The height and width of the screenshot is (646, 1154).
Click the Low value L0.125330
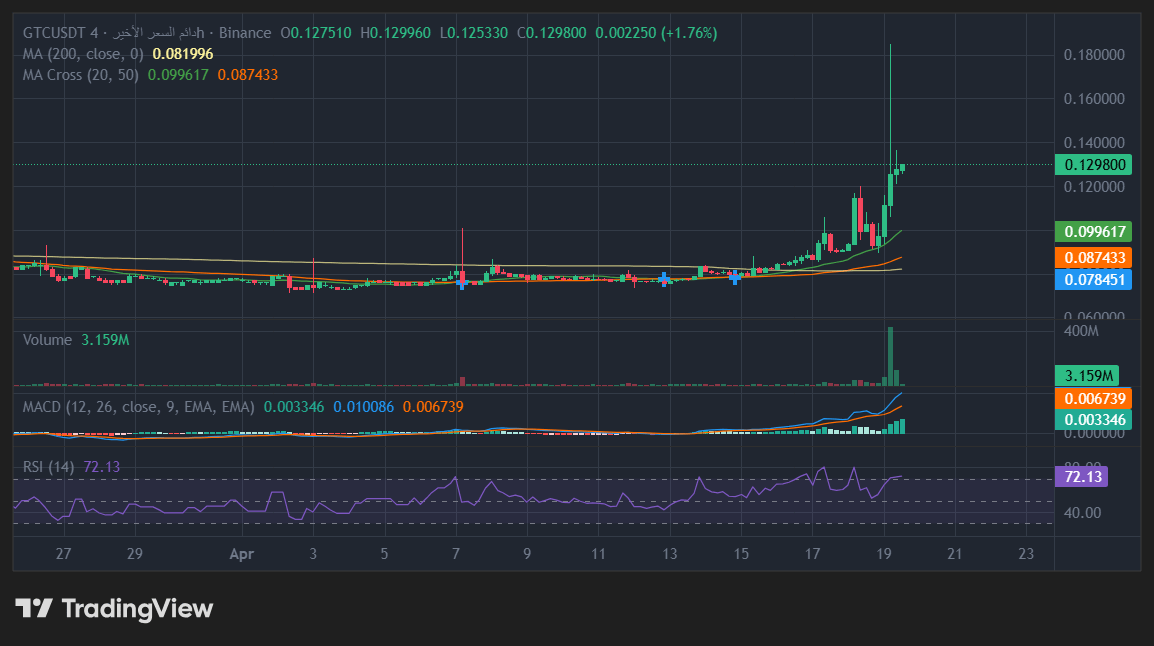(473, 33)
